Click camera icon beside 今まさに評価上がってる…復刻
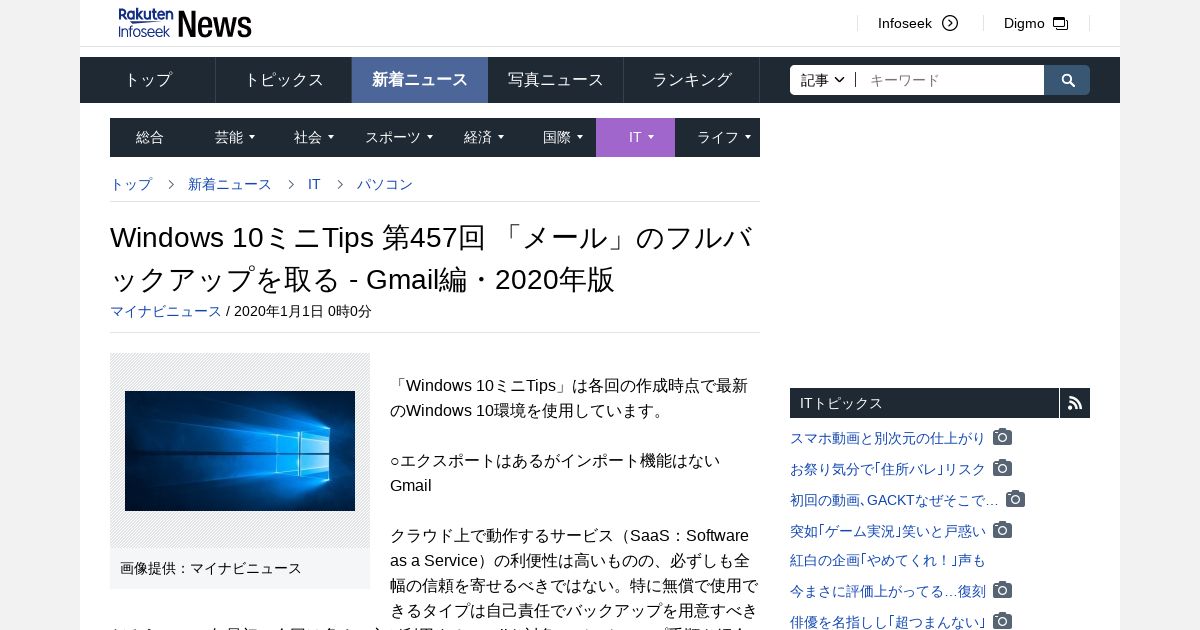This screenshot has width=1200, height=630. coord(1002,590)
